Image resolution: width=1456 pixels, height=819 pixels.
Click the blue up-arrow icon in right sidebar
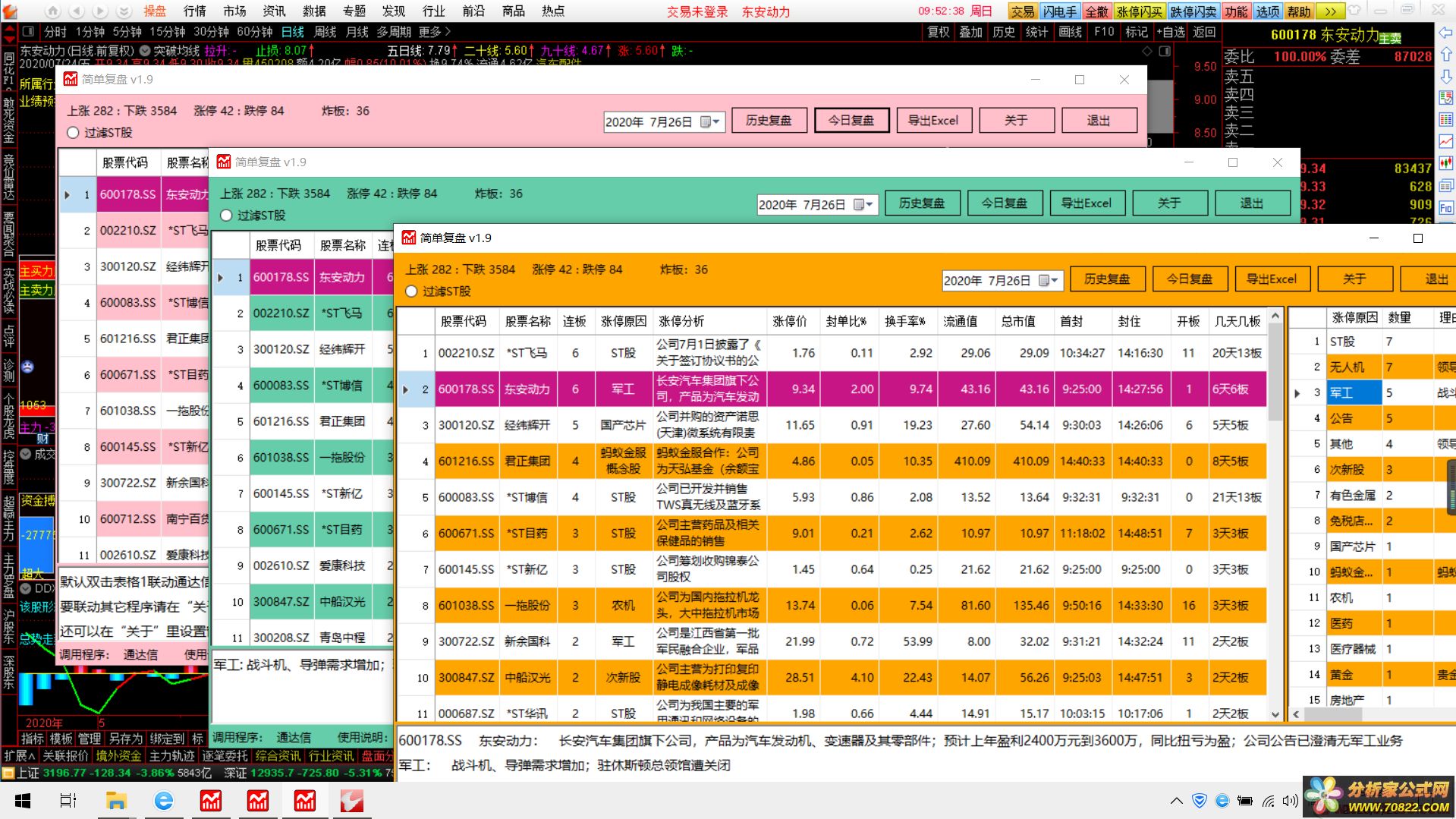1446,55
